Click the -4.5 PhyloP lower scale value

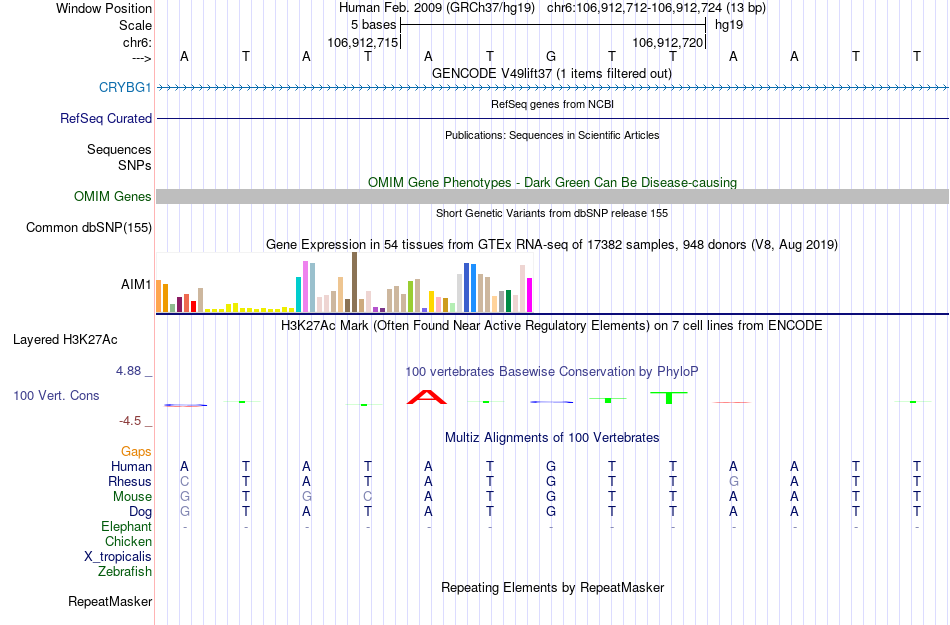(130, 421)
